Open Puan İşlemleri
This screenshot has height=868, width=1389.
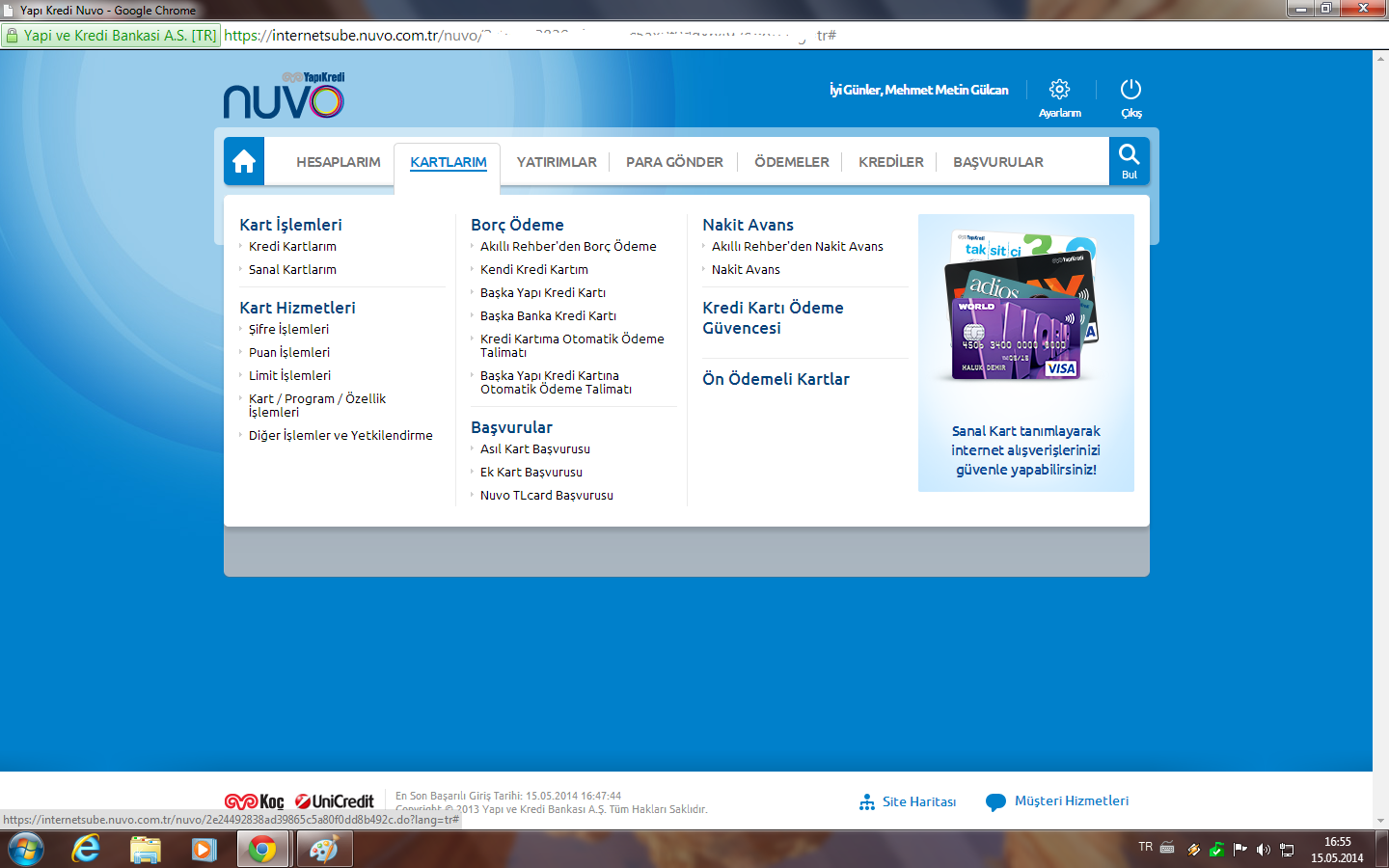tap(289, 352)
